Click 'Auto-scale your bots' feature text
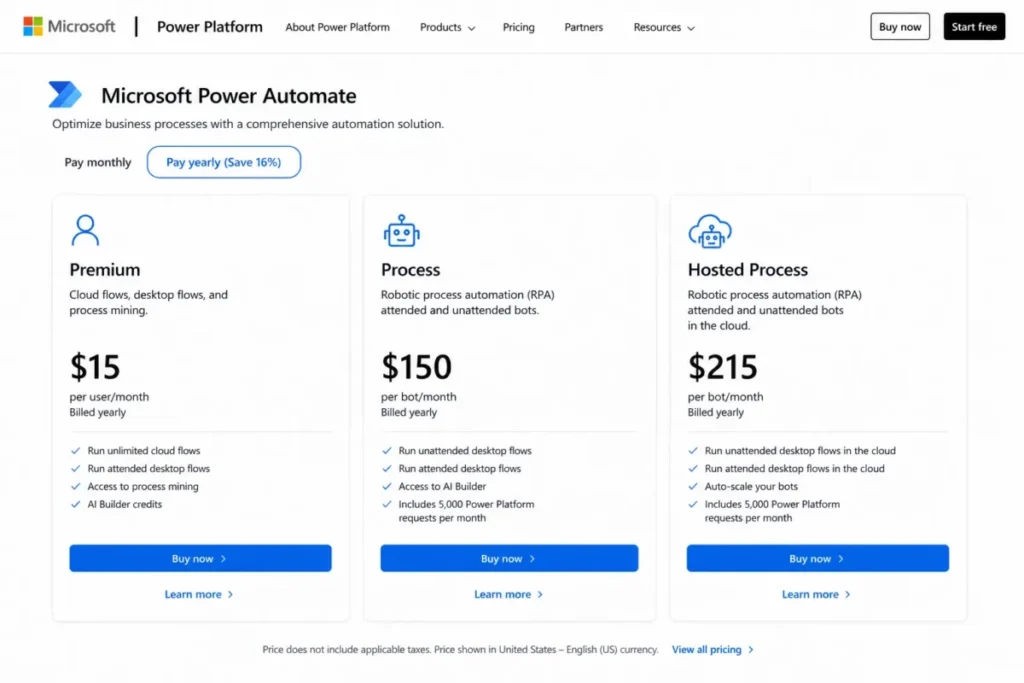The image size is (1024, 683). (751, 486)
